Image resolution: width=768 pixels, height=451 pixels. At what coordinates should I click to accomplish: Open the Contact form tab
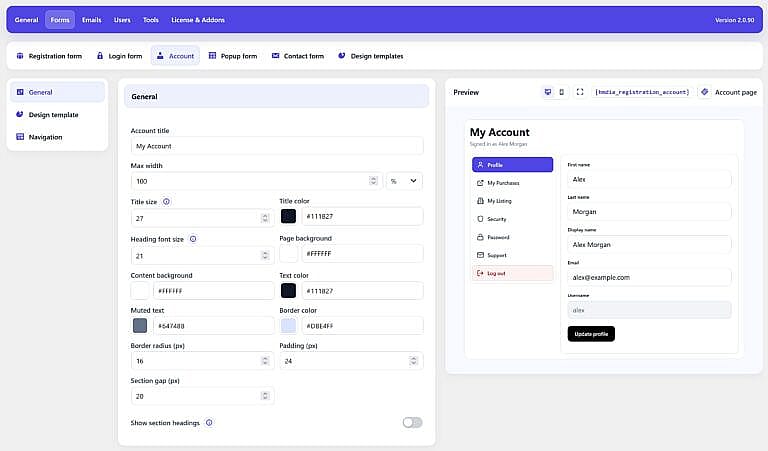pos(298,56)
